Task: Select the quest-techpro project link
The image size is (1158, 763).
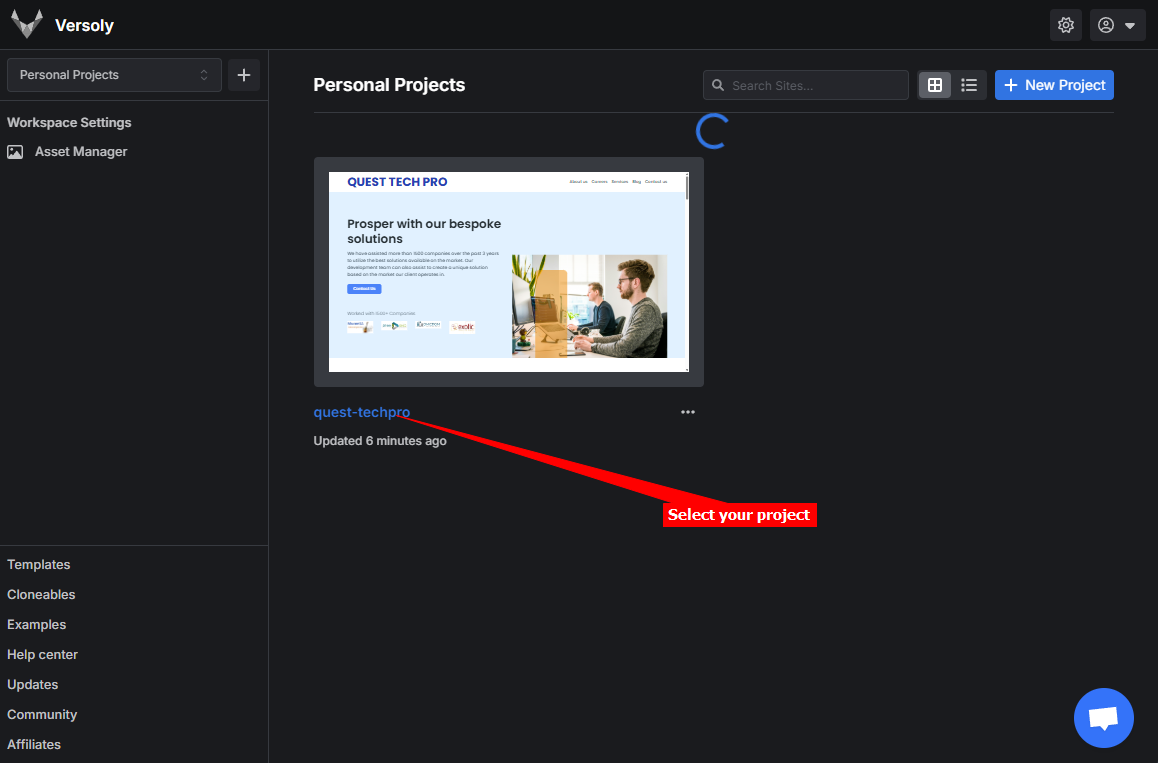Action: [x=361, y=412]
